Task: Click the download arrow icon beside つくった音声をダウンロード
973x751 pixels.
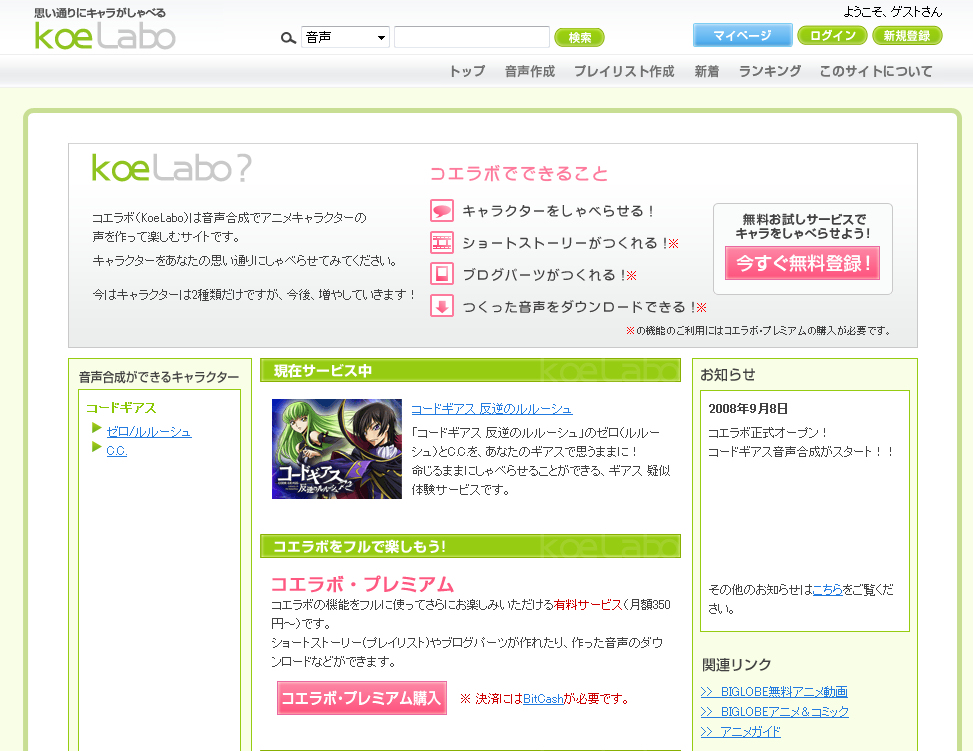Action: (x=442, y=306)
